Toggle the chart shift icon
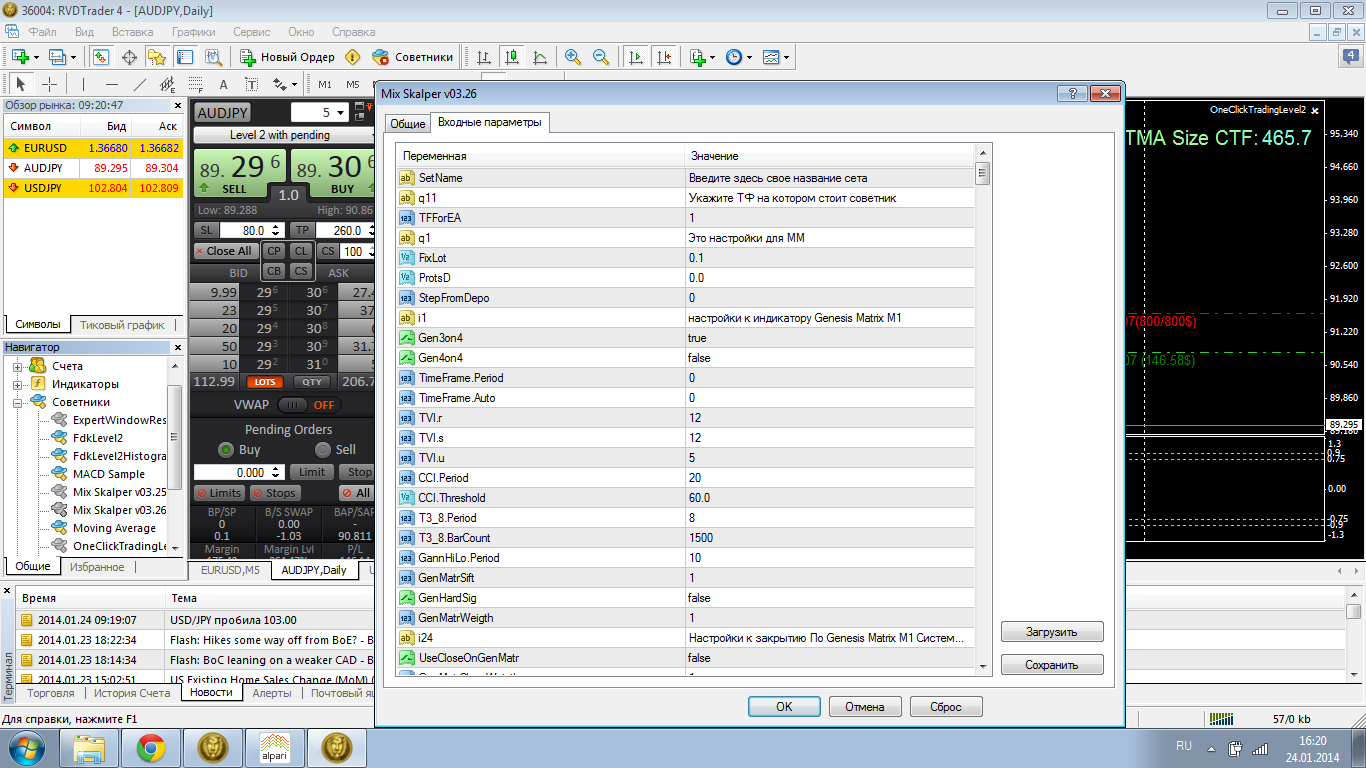 click(663, 57)
